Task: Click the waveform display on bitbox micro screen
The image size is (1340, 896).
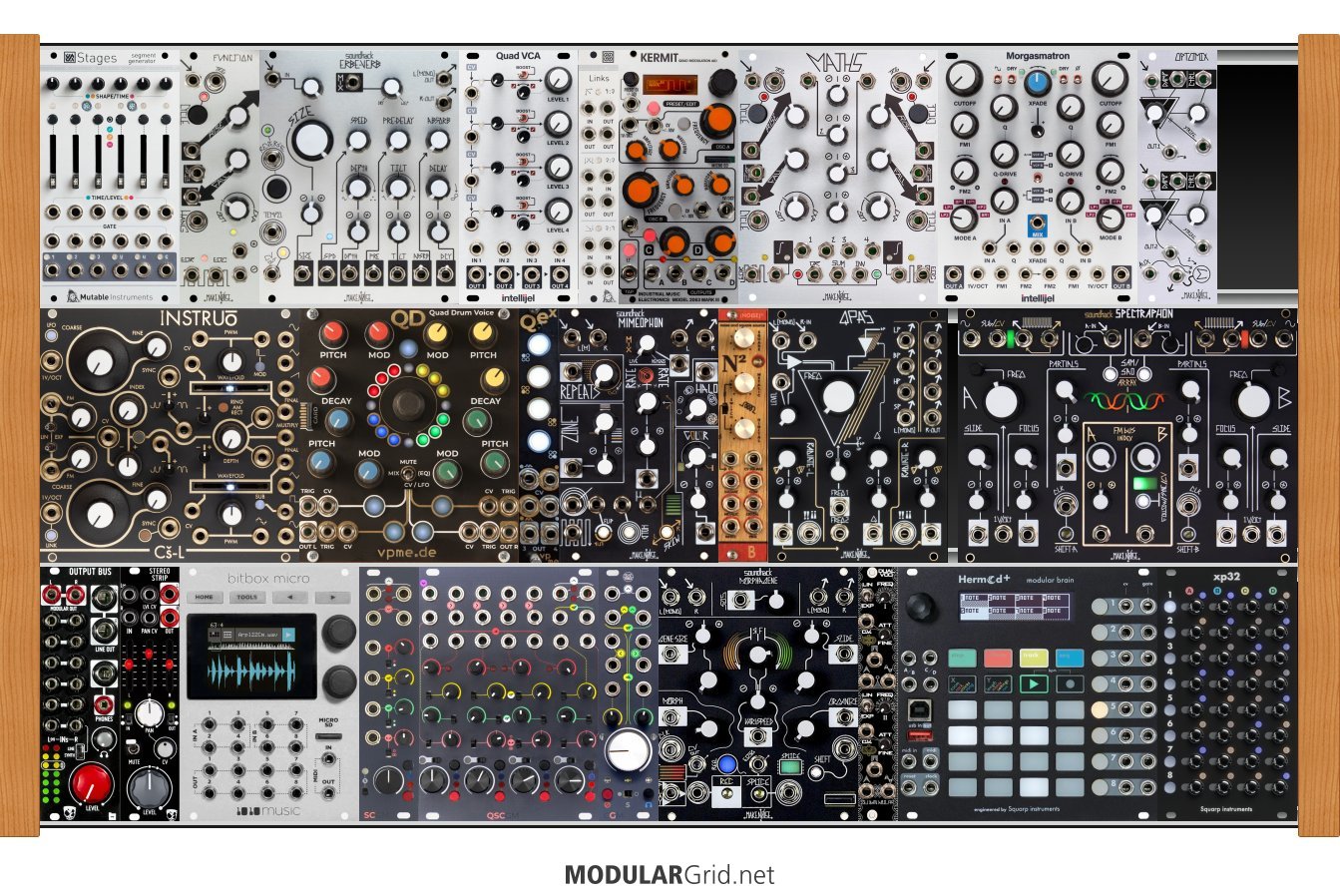Action: [251, 669]
